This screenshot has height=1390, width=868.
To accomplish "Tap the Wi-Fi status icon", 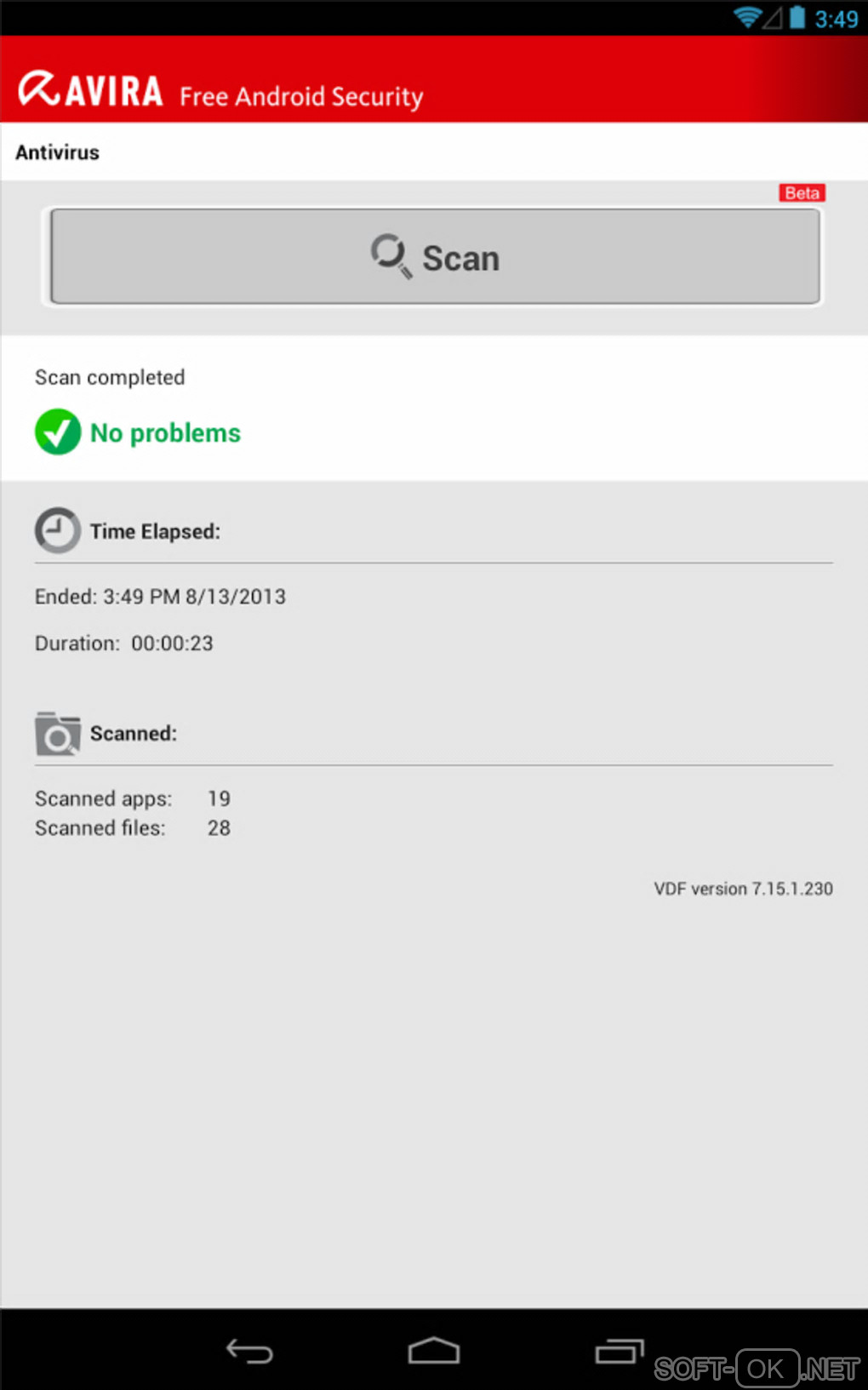I will (747, 17).
